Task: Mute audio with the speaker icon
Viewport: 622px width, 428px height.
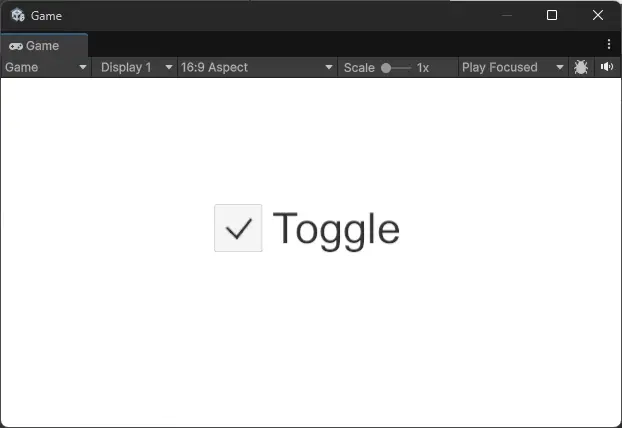Action: tap(607, 67)
